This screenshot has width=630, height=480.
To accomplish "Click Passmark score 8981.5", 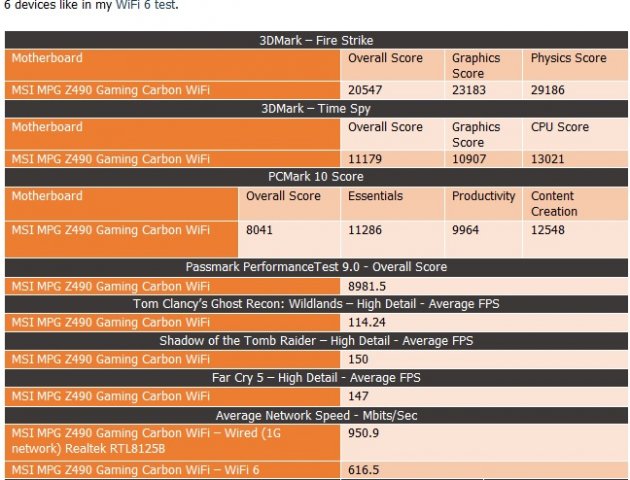I will [367, 286].
